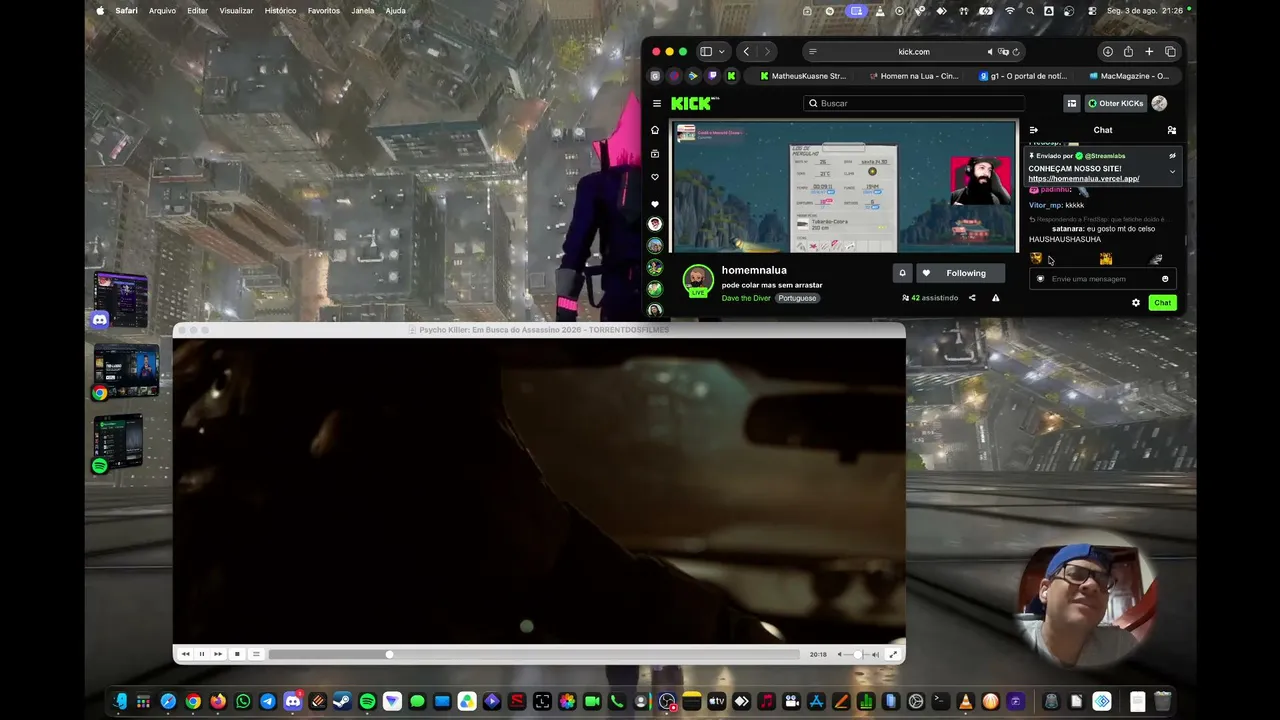Open homemnalua channel name link
The image size is (1280, 720).
point(754,270)
